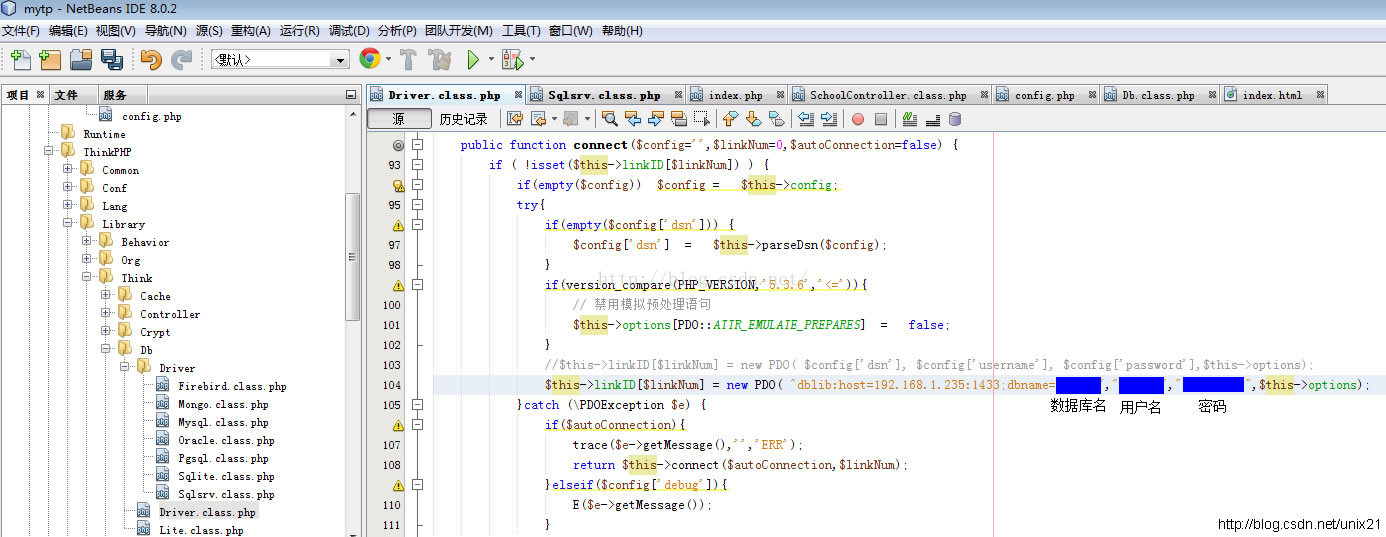
Task: Select Mysql.class.php in project tree
Action: pos(223,423)
